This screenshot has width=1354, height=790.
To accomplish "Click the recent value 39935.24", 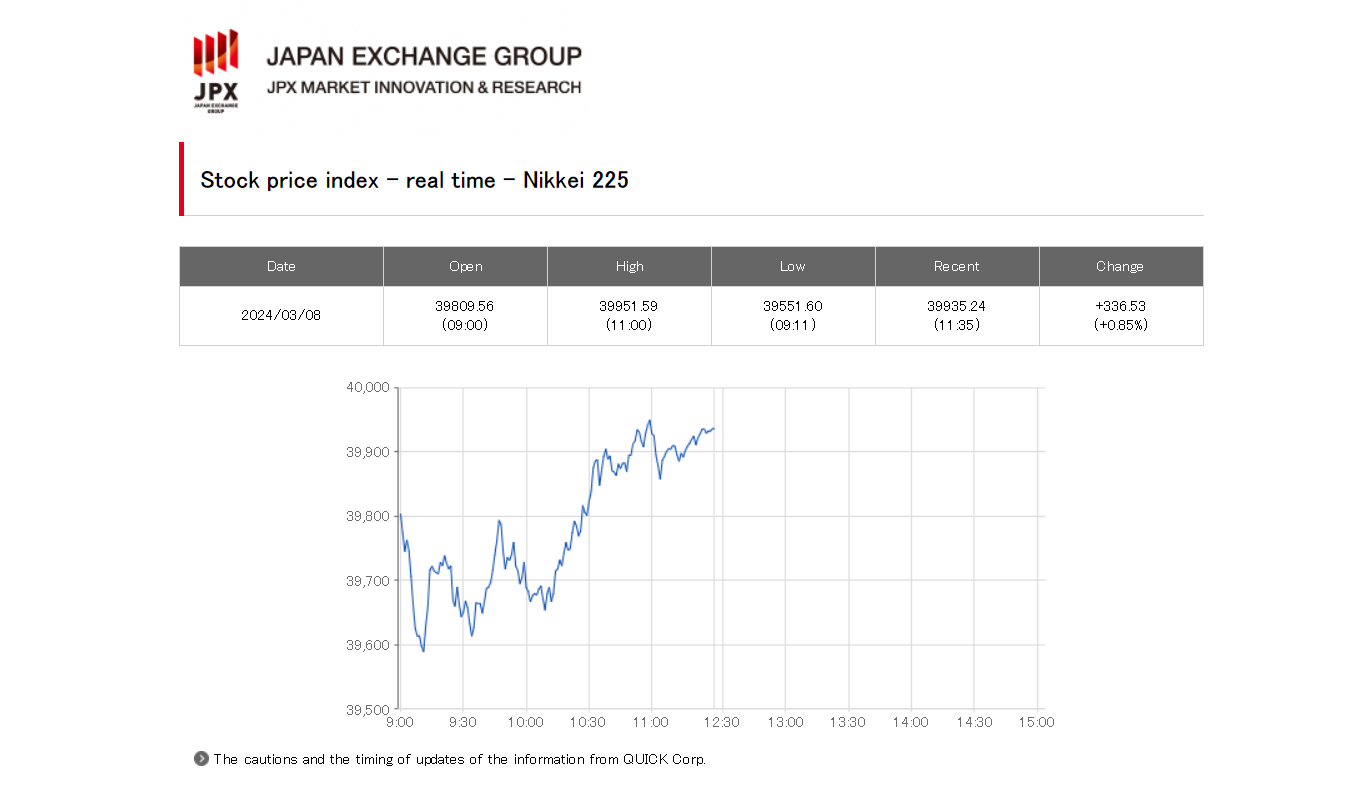I will [x=957, y=306].
